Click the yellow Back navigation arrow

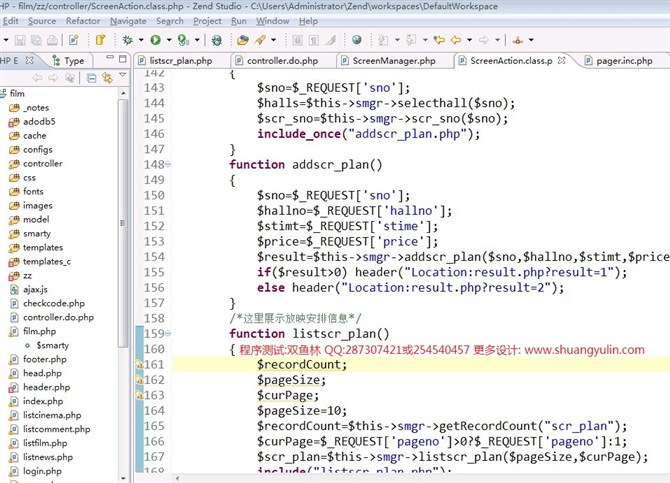(456, 40)
